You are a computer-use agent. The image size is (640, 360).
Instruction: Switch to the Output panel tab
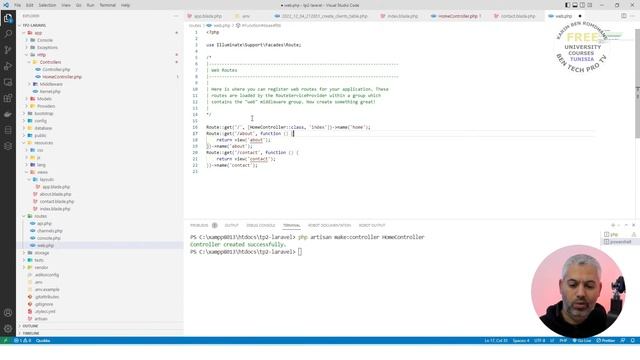pos(231,225)
